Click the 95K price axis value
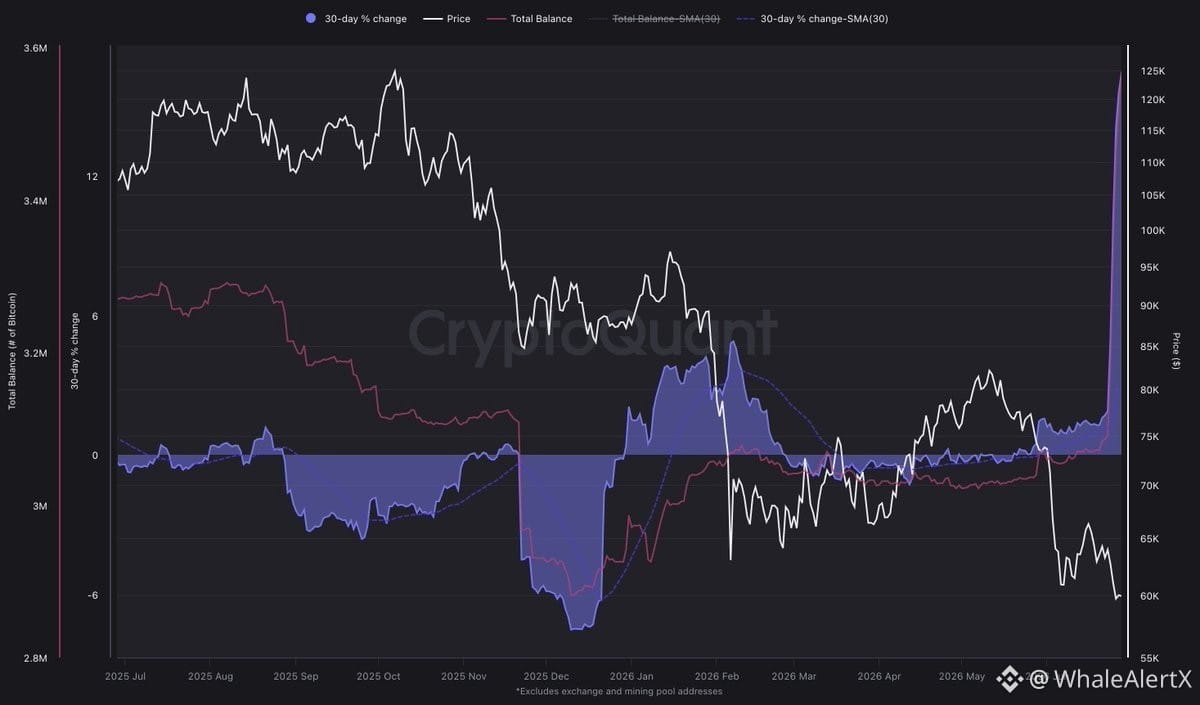1200x705 pixels. 1150,267
